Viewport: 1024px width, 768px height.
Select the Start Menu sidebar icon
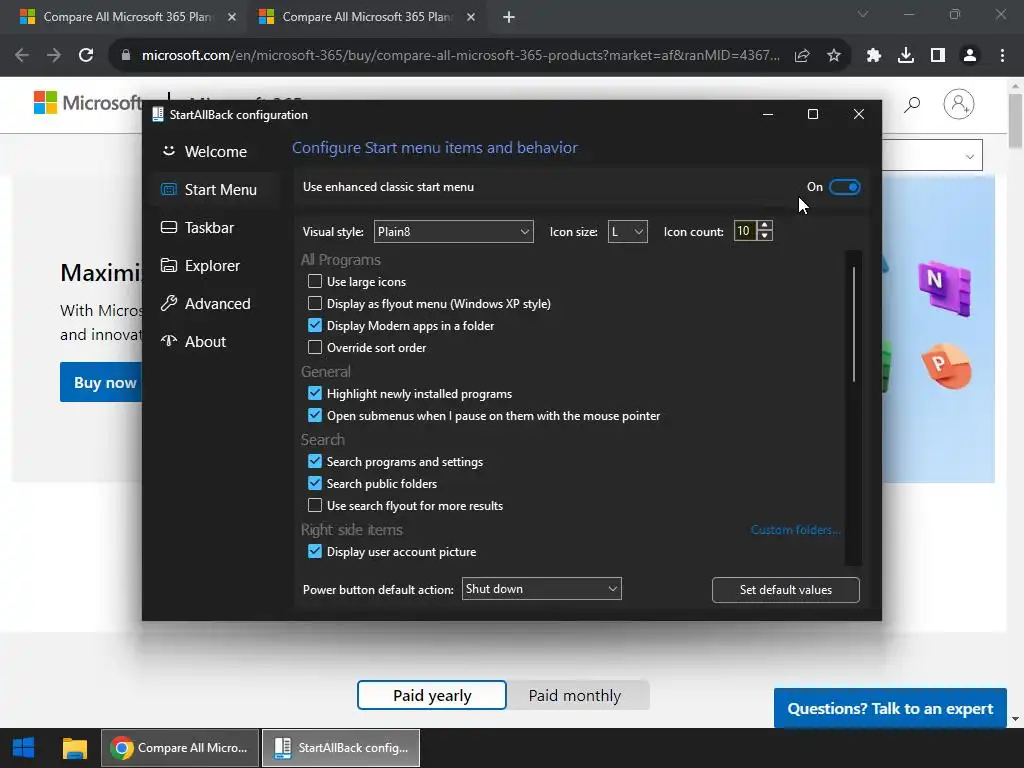(x=168, y=189)
